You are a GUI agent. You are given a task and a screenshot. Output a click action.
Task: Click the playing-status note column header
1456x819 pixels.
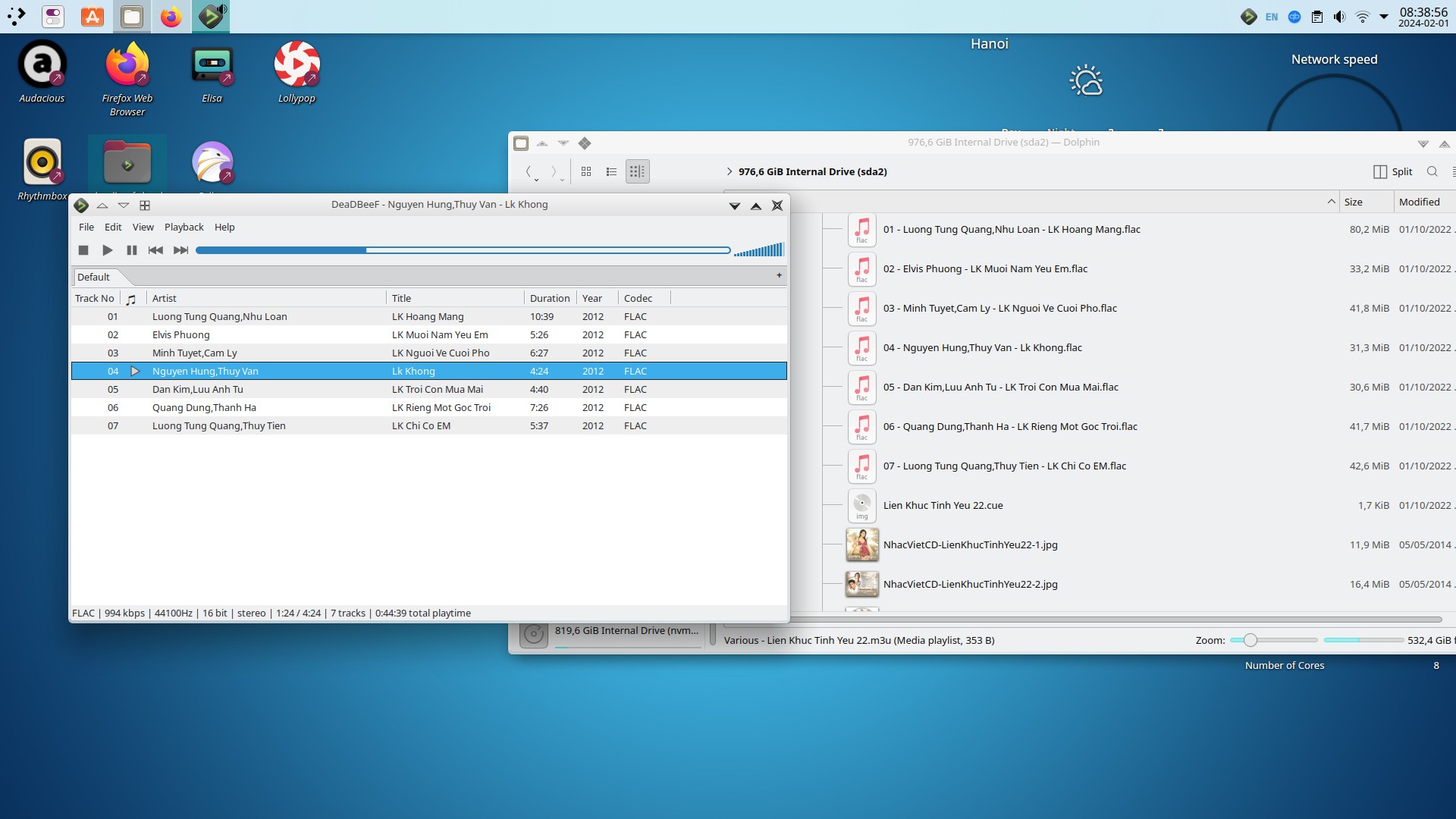pyautogui.click(x=131, y=298)
